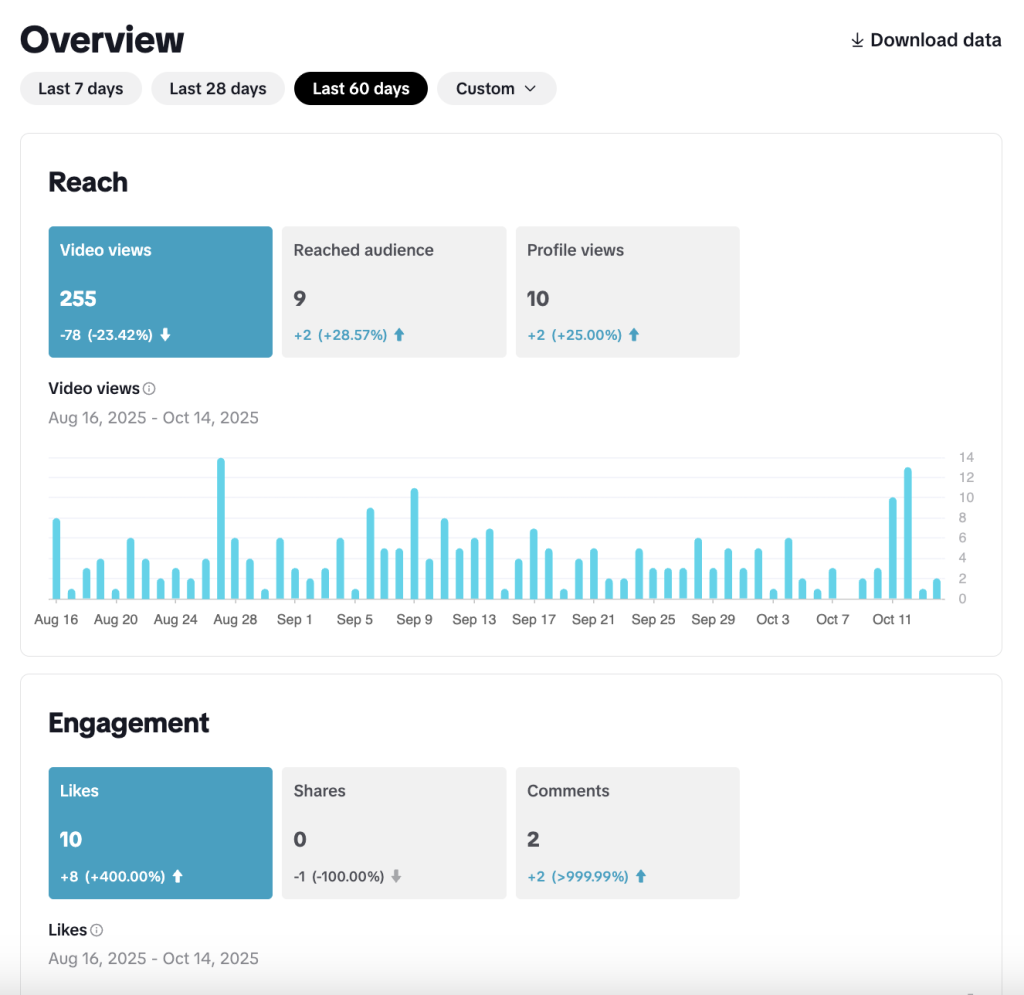Click the Download data link
This screenshot has width=1024, height=995.
[935, 40]
